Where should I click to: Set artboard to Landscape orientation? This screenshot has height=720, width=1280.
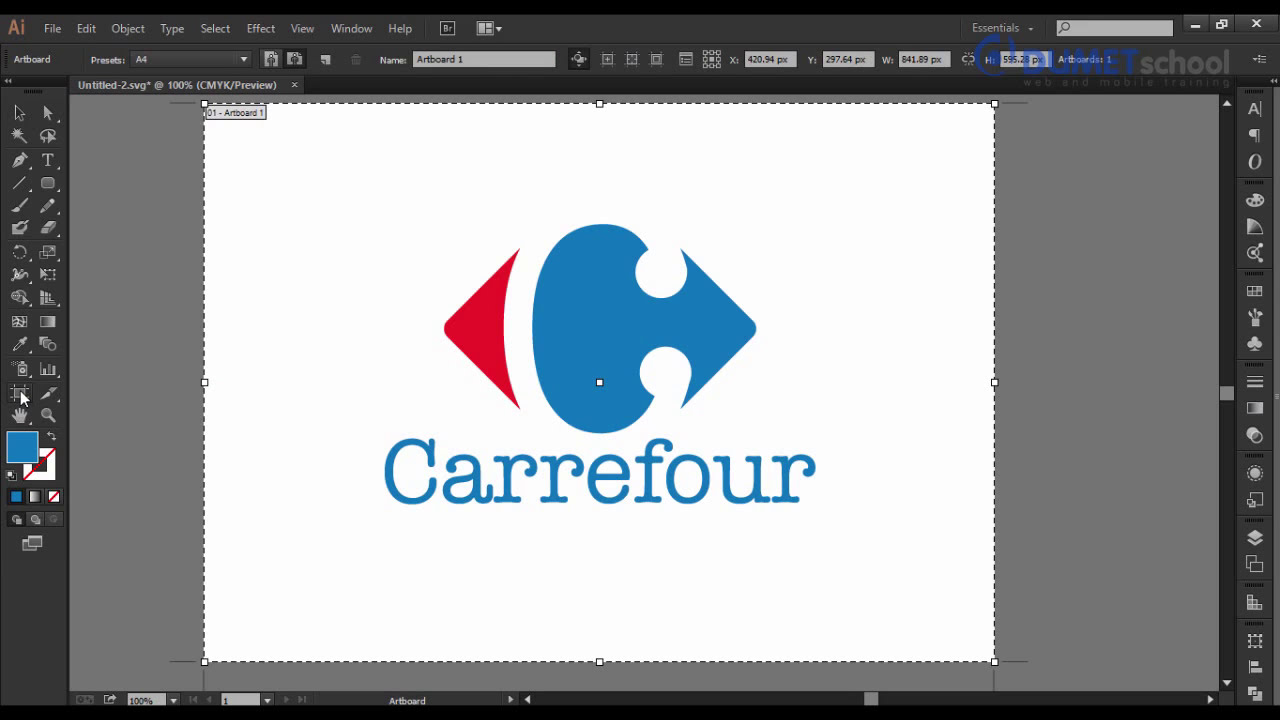point(294,59)
